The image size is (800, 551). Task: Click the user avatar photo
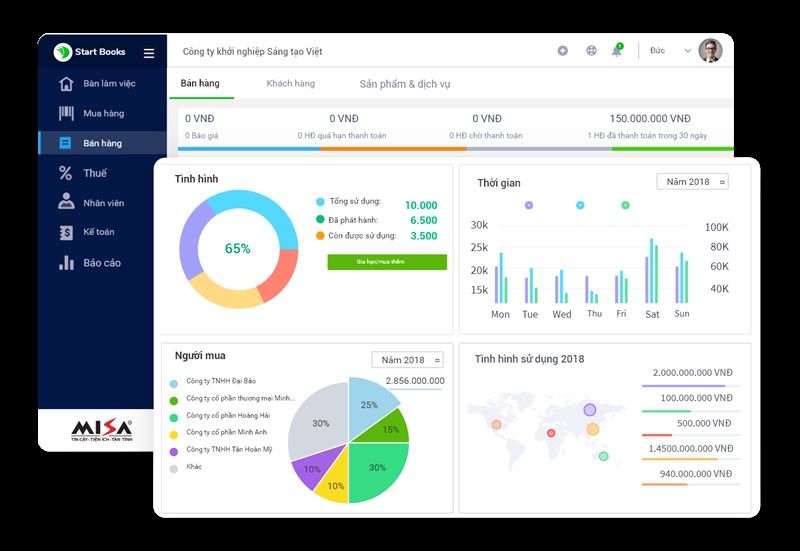pyautogui.click(x=710, y=51)
